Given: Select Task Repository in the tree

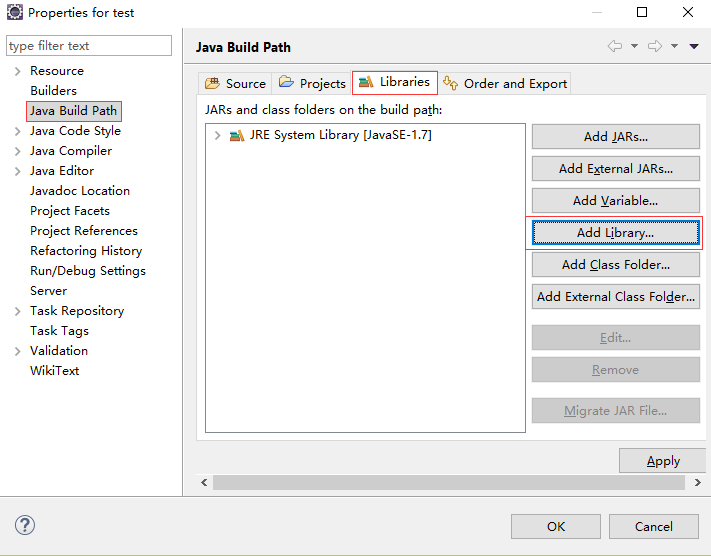Looking at the screenshot, I should point(77,311).
